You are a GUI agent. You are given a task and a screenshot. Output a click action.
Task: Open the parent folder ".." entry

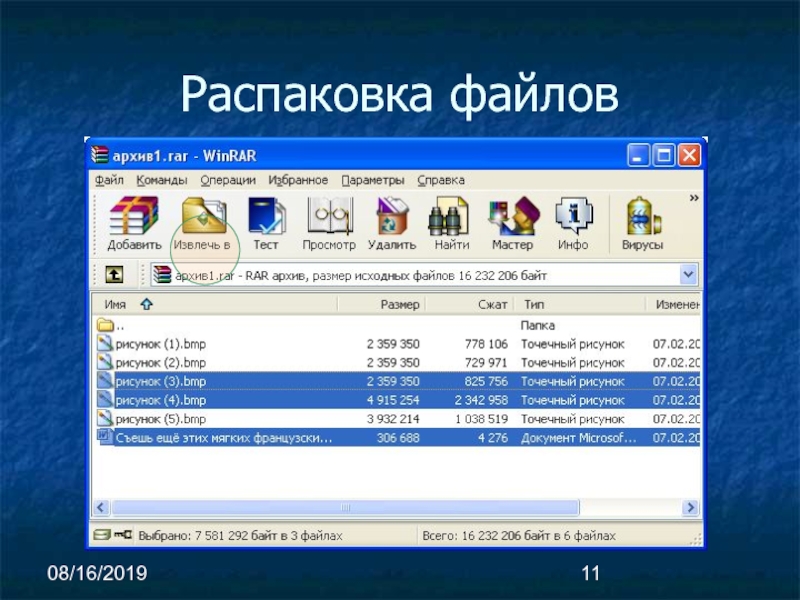pyautogui.click(x=120, y=325)
